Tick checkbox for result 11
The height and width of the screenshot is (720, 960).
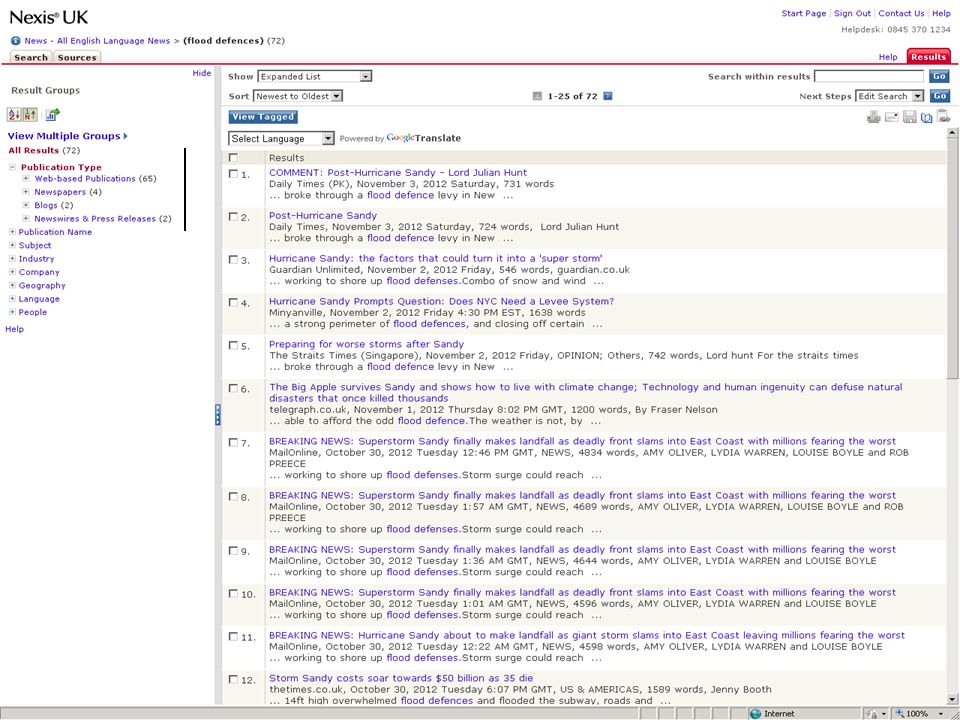233,637
